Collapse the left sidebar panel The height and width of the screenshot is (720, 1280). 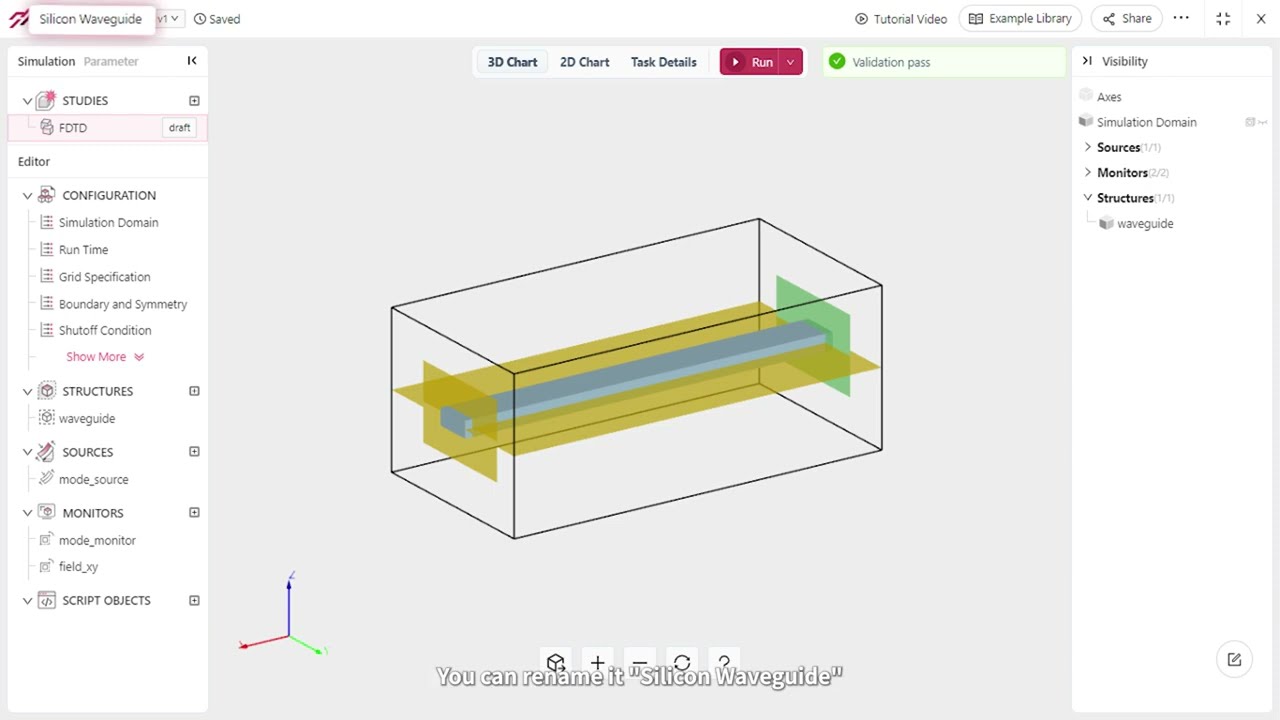192,61
